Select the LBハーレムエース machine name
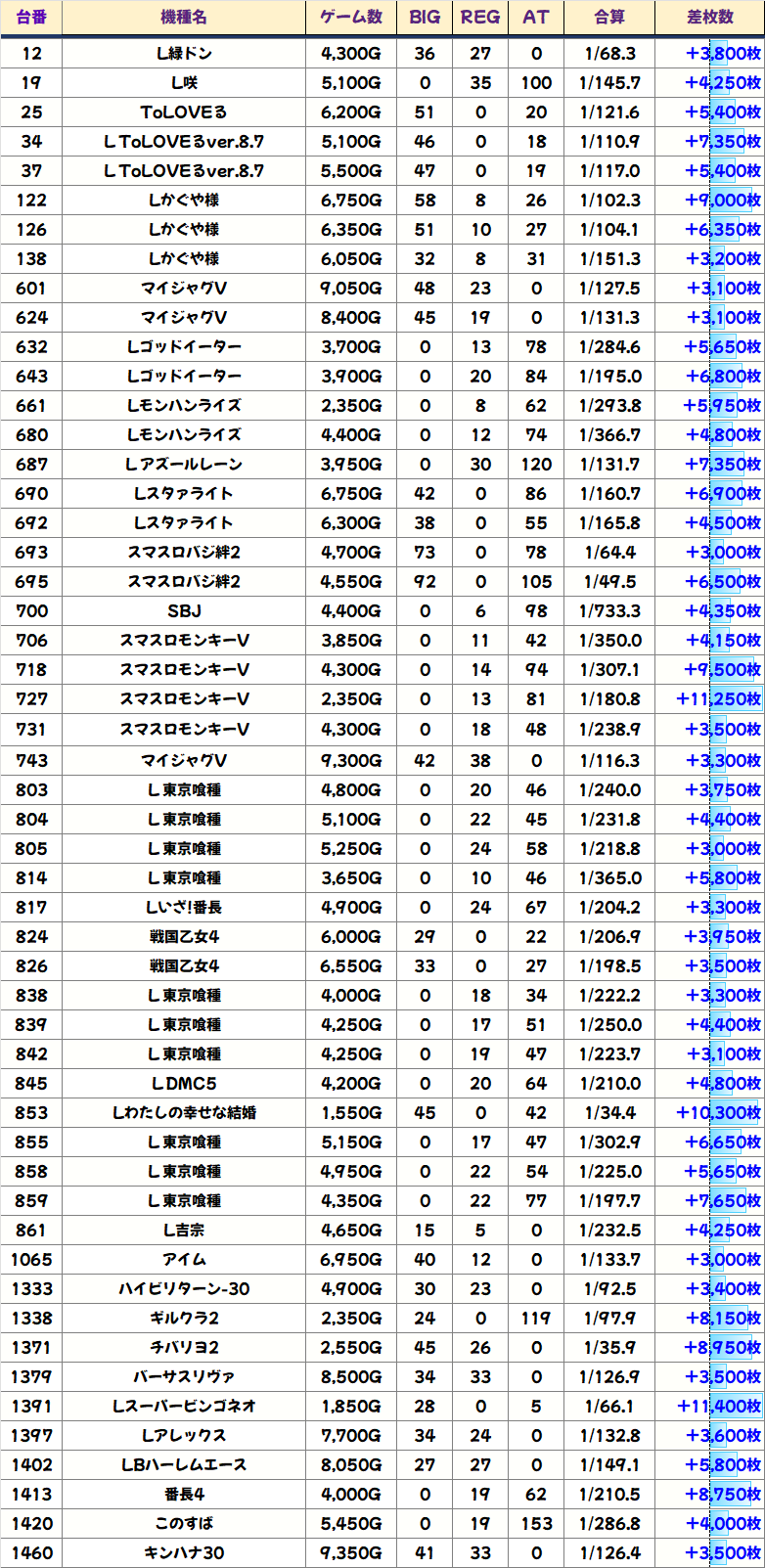Screen dimensions: 765x1568 tap(184, 1464)
